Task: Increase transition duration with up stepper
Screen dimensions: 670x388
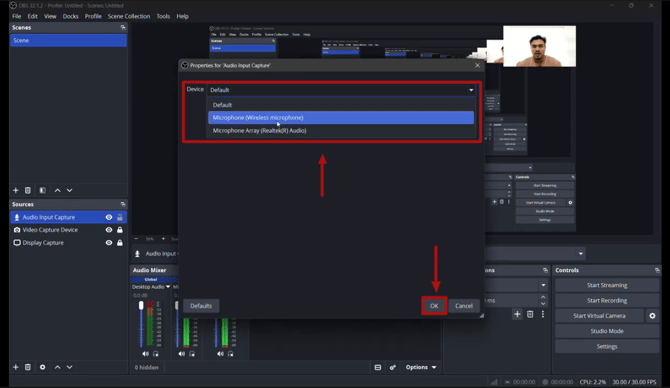Action: pyautogui.click(x=543, y=297)
